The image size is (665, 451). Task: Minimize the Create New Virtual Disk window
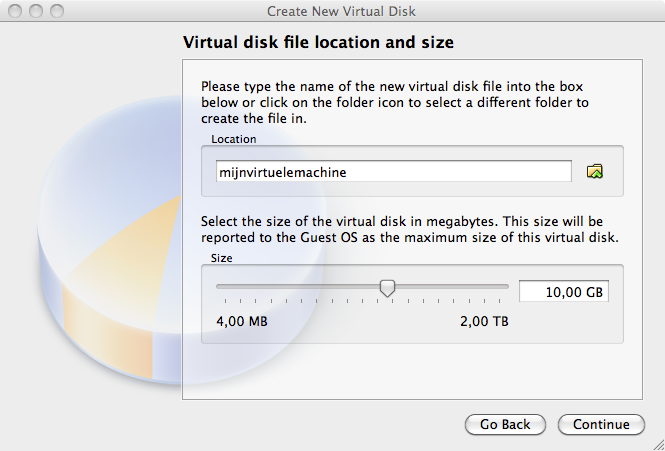coord(36,11)
